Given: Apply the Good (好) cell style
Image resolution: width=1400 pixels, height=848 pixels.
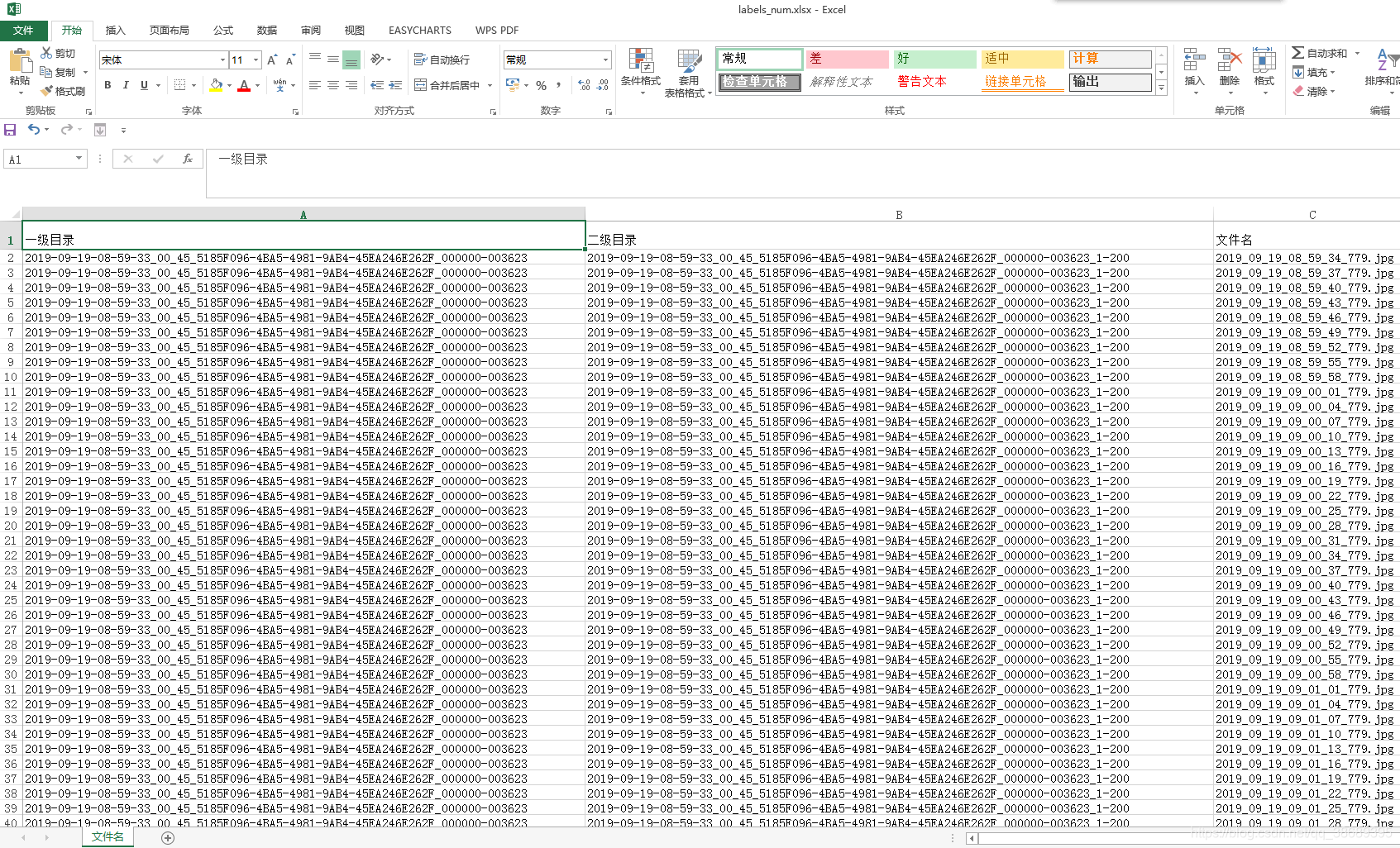Looking at the screenshot, I should point(935,59).
